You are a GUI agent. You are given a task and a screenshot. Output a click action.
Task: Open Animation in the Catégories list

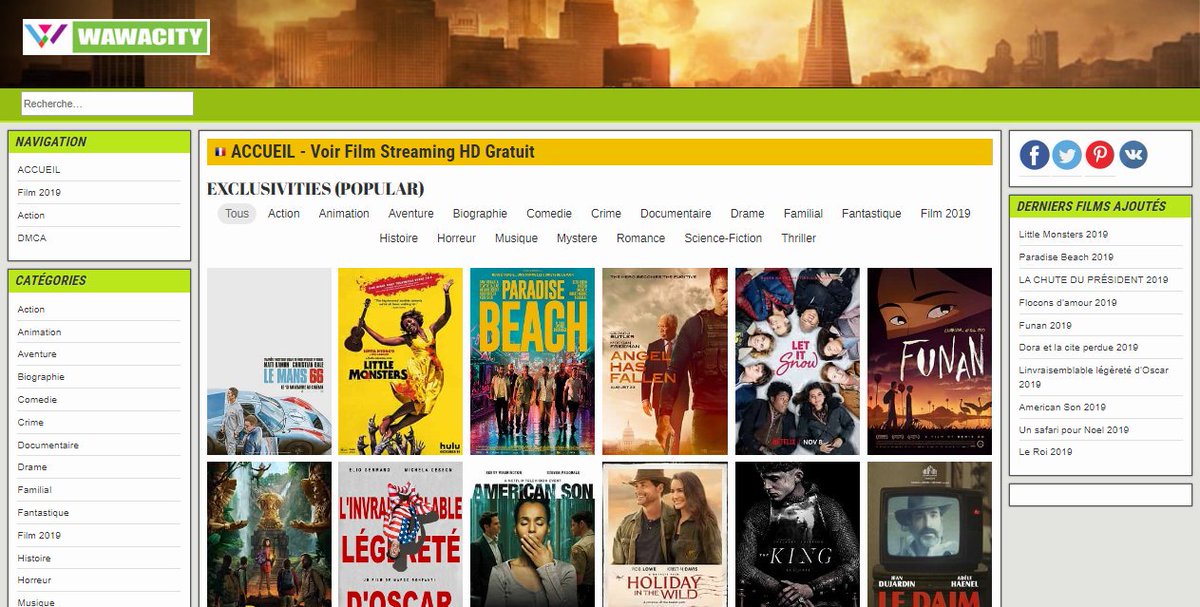pyautogui.click(x=39, y=332)
